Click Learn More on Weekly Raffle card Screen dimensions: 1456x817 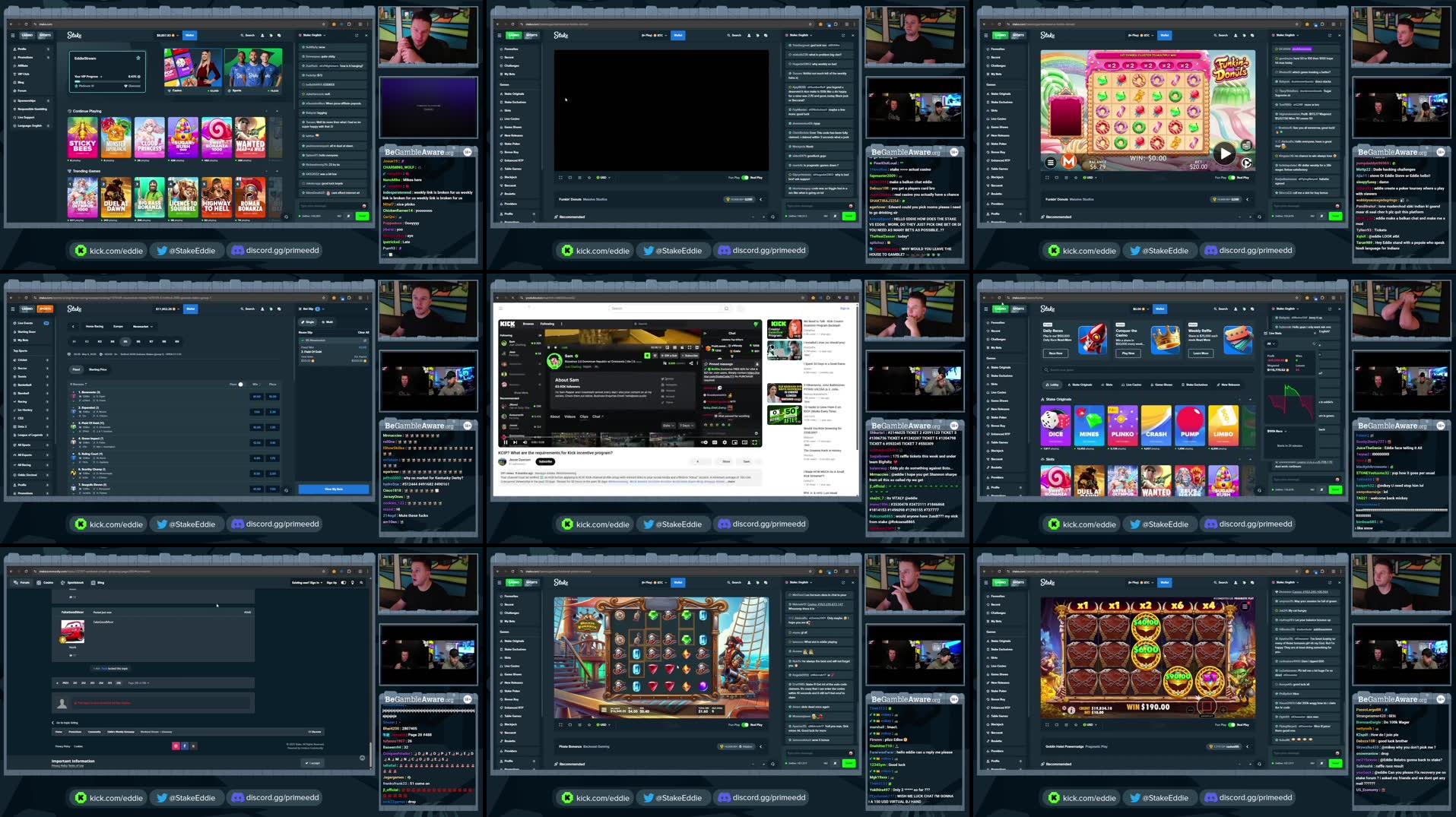1201,353
